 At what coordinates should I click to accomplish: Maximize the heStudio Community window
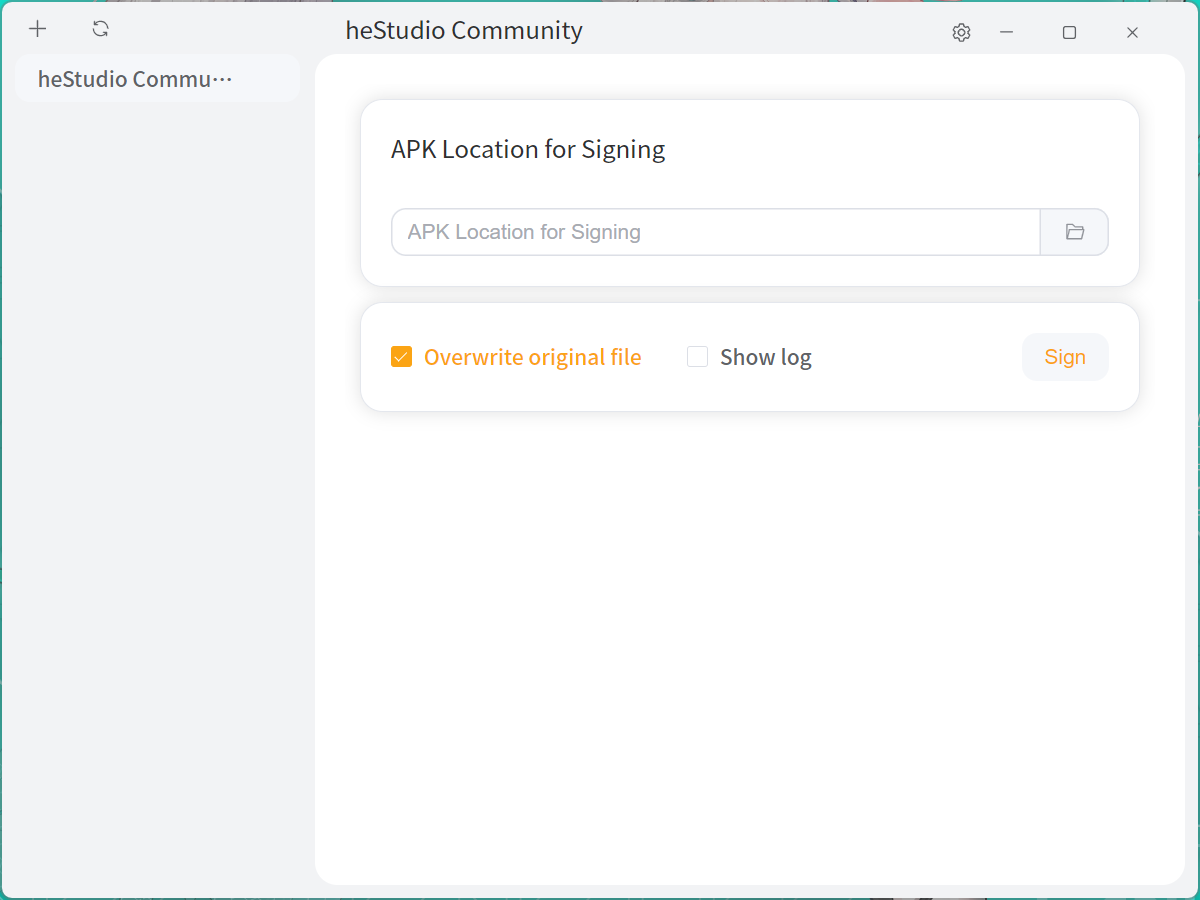pos(1069,33)
